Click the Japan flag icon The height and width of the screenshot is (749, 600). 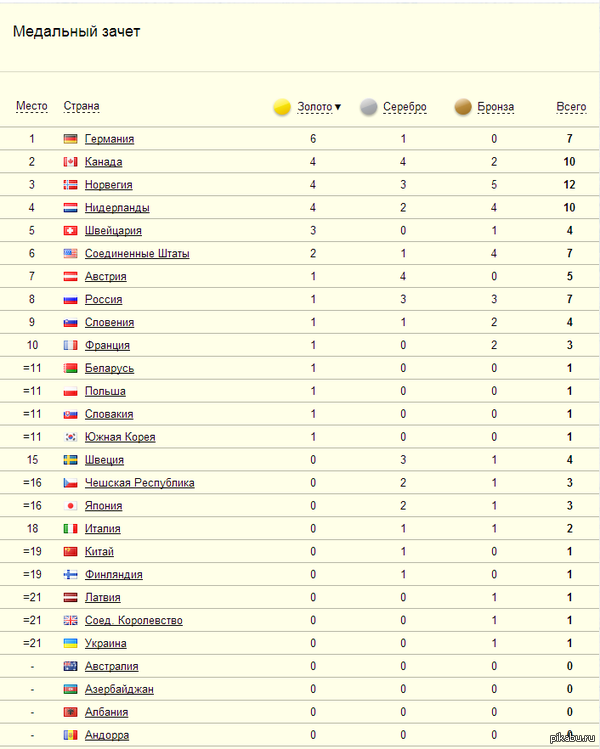70,506
